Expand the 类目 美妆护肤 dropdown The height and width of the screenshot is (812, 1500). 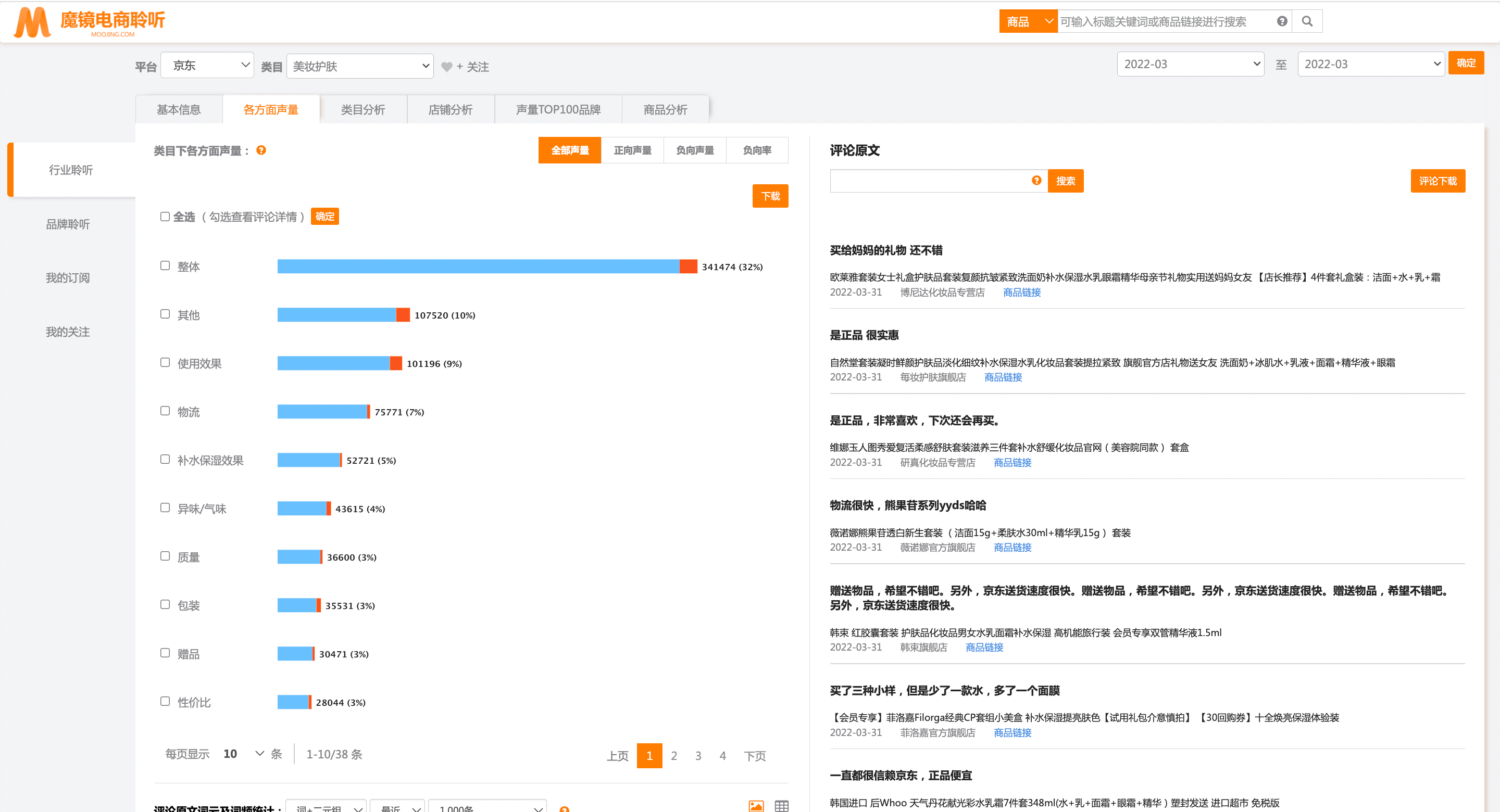click(360, 66)
